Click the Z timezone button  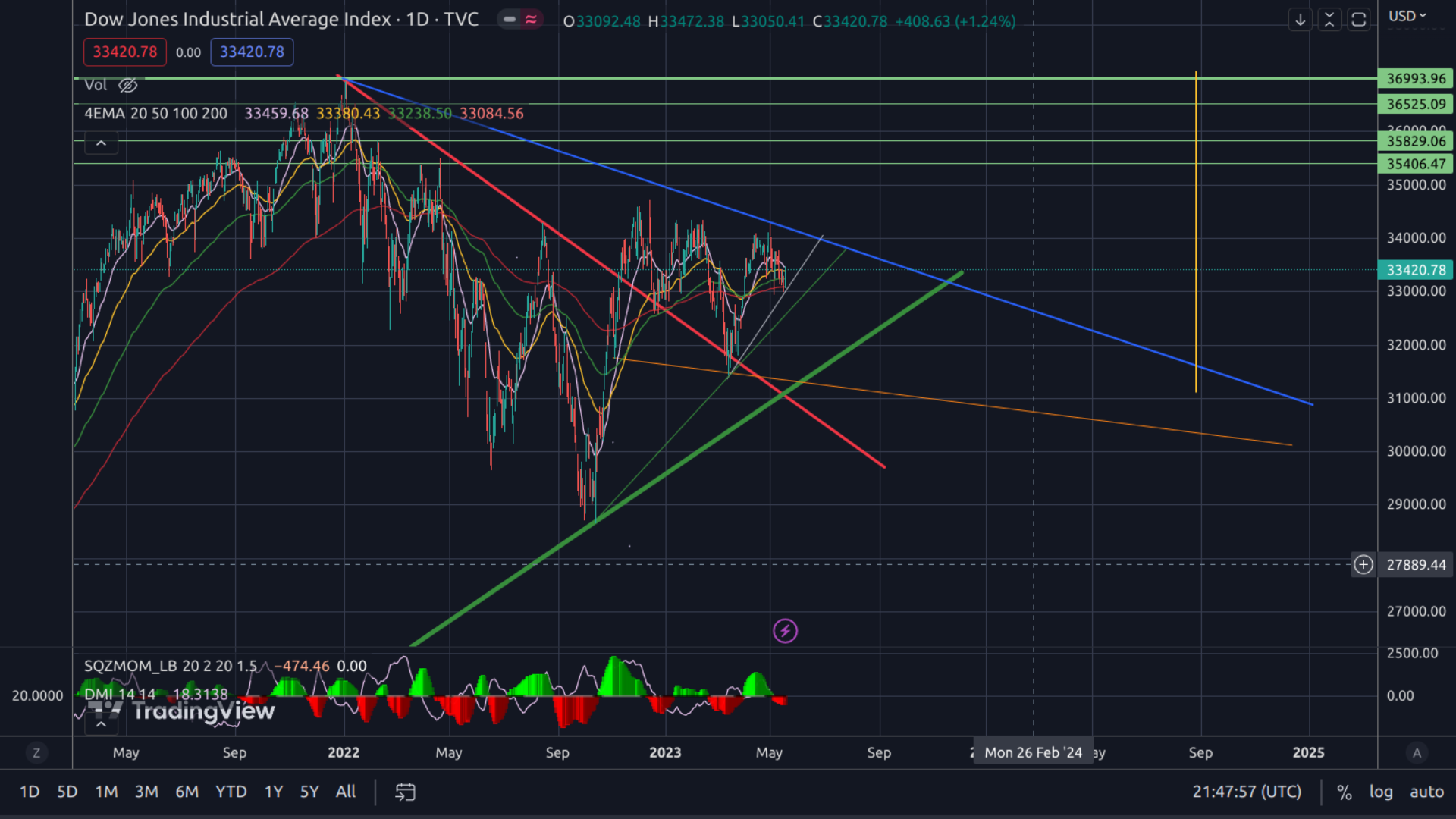click(36, 753)
